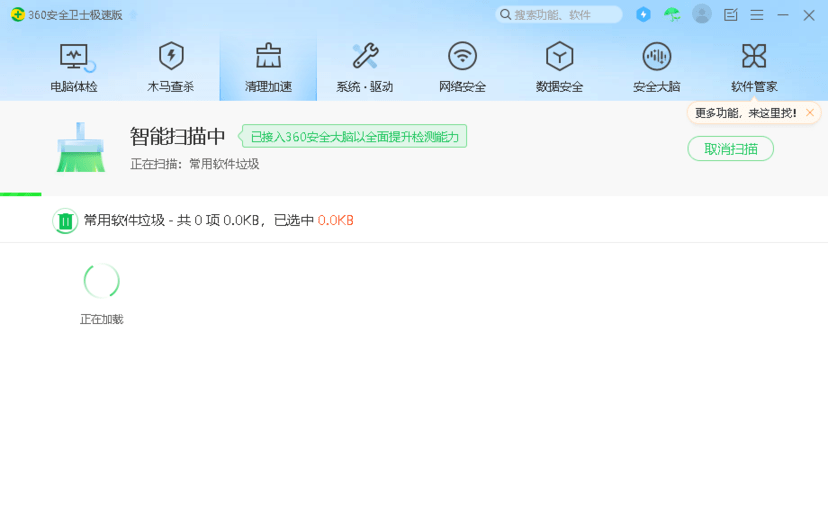The height and width of the screenshot is (522, 828).
Task: Open the 系统·驱动 system driver section
Action: tap(365, 68)
